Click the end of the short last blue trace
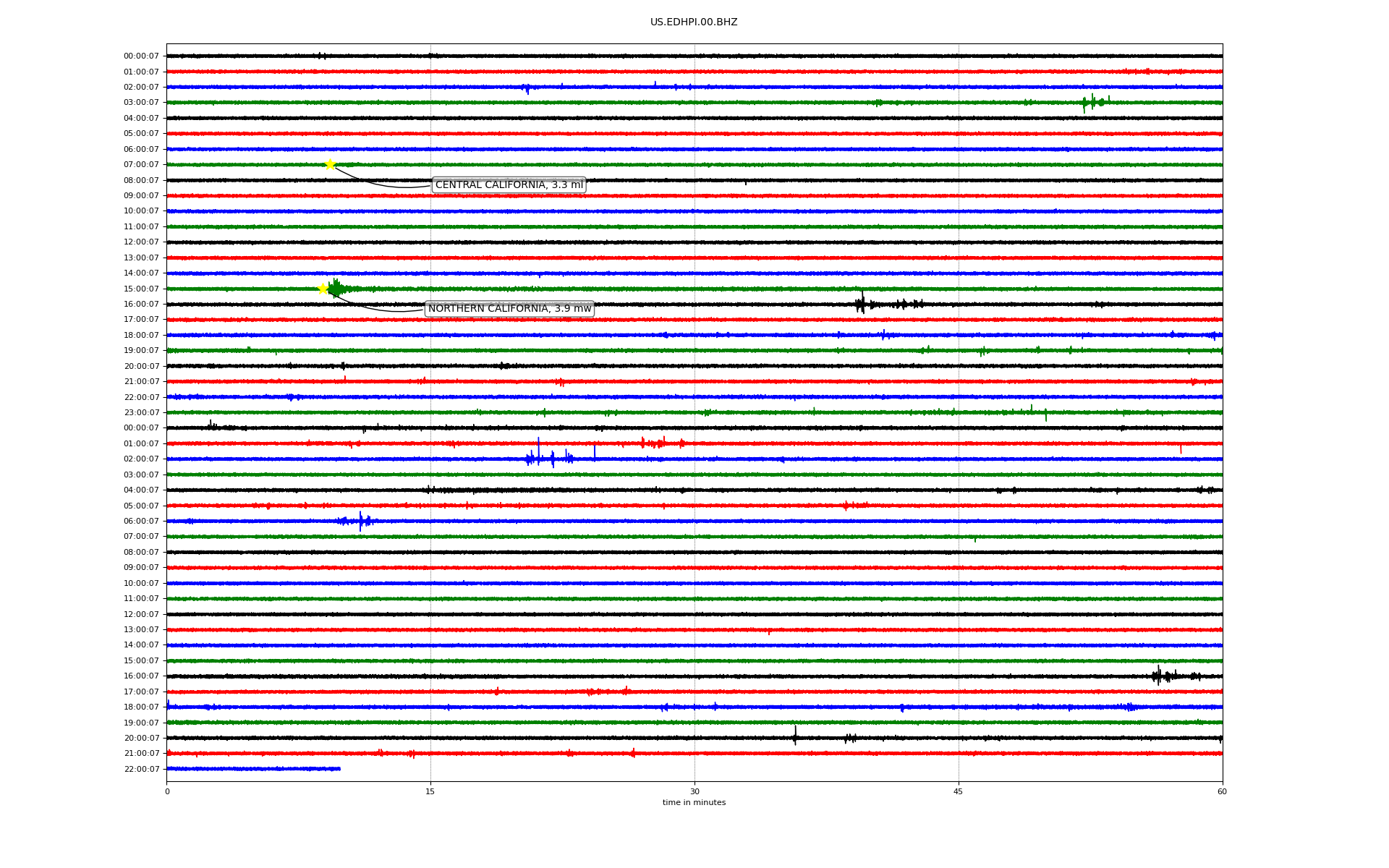The height and width of the screenshot is (868, 1389). [339, 769]
